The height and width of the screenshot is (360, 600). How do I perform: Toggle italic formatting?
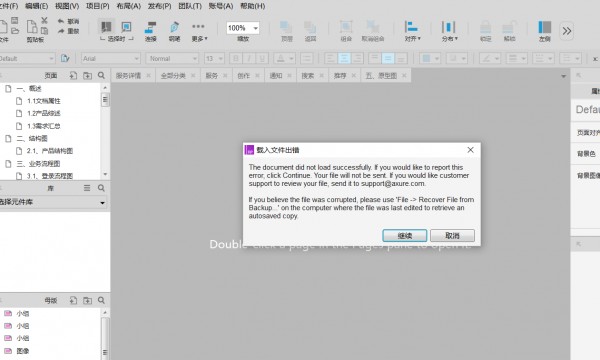coord(249,59)
